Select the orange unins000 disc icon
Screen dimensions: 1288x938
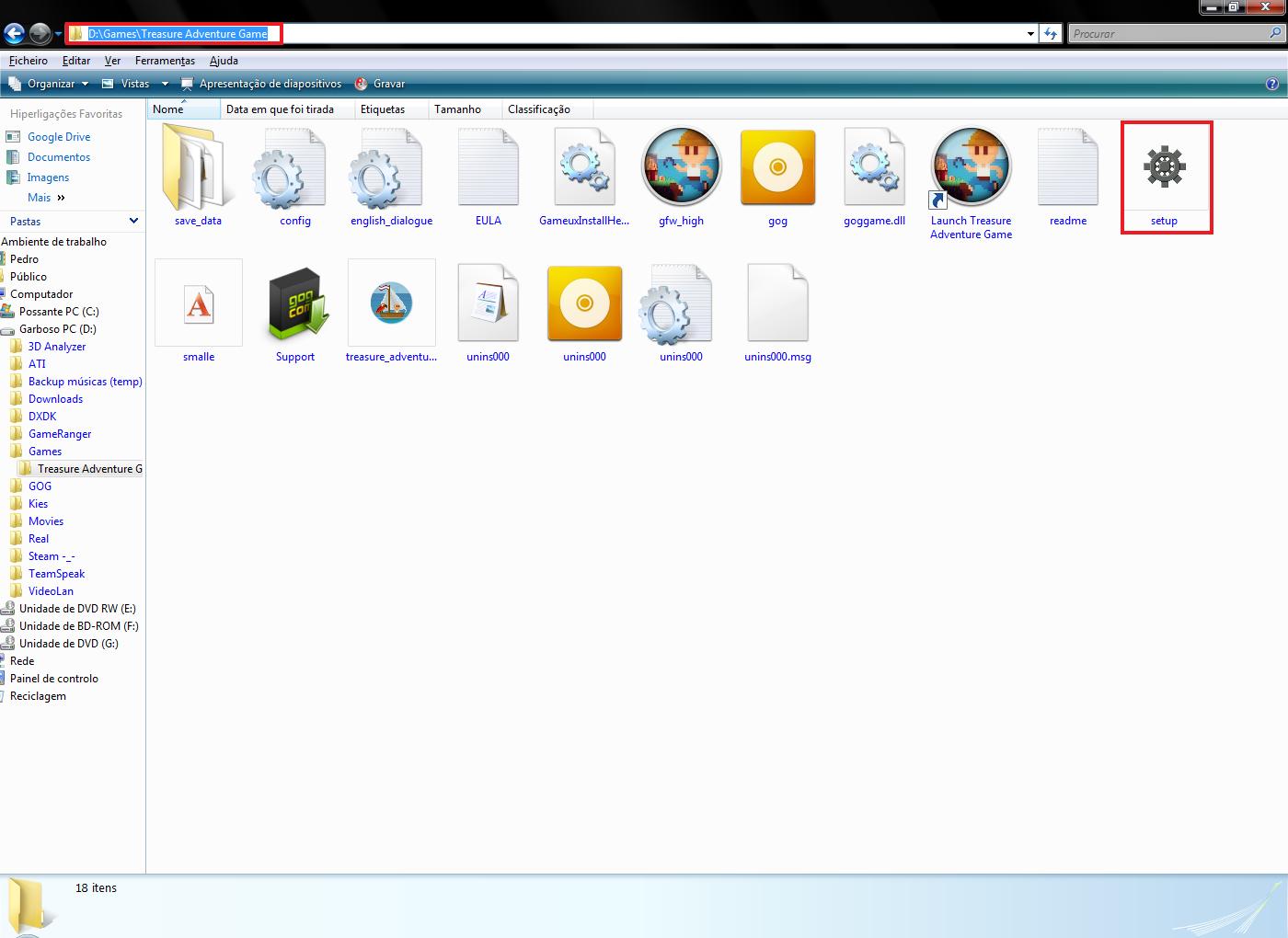(x=584, y=303)
